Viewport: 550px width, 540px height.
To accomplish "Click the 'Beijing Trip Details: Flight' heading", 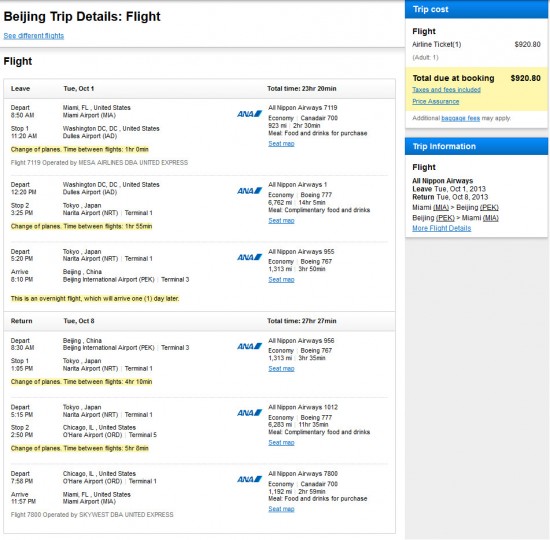I will click(82, 16).
